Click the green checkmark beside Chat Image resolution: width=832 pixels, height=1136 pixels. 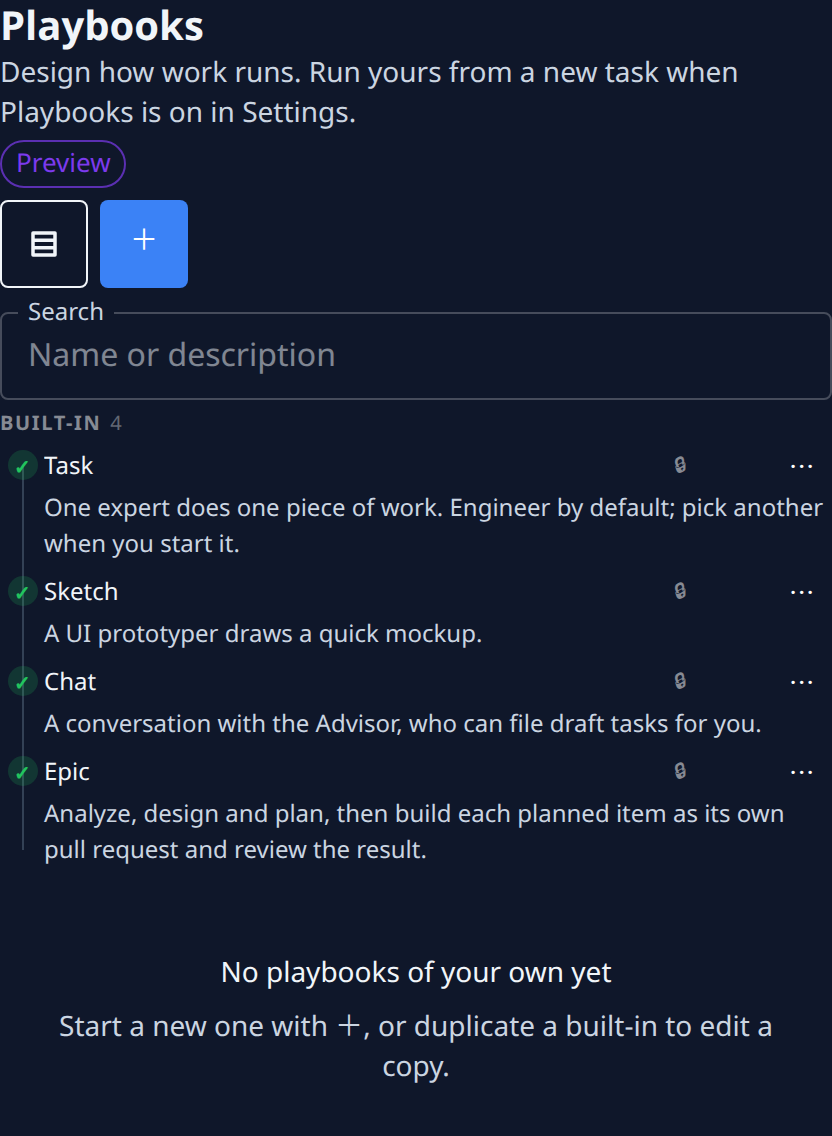point(22,682)
